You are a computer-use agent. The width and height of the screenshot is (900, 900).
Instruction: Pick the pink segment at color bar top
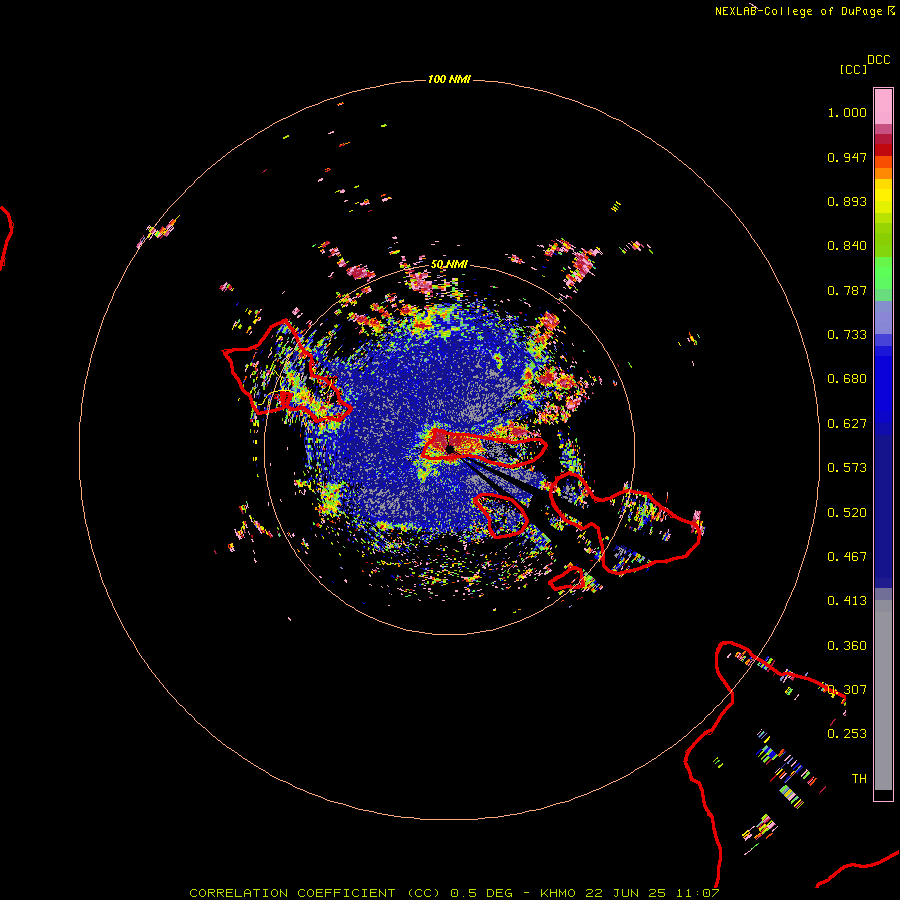pyautogui.click(x=883, y=106)
